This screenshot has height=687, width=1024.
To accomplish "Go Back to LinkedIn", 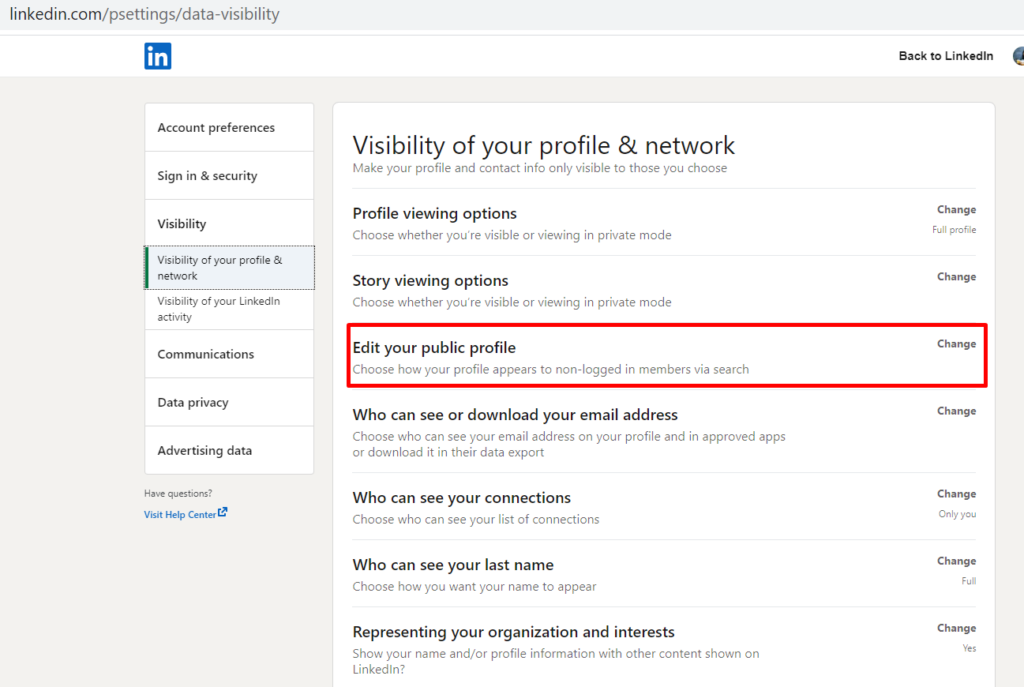I will 946,56.
